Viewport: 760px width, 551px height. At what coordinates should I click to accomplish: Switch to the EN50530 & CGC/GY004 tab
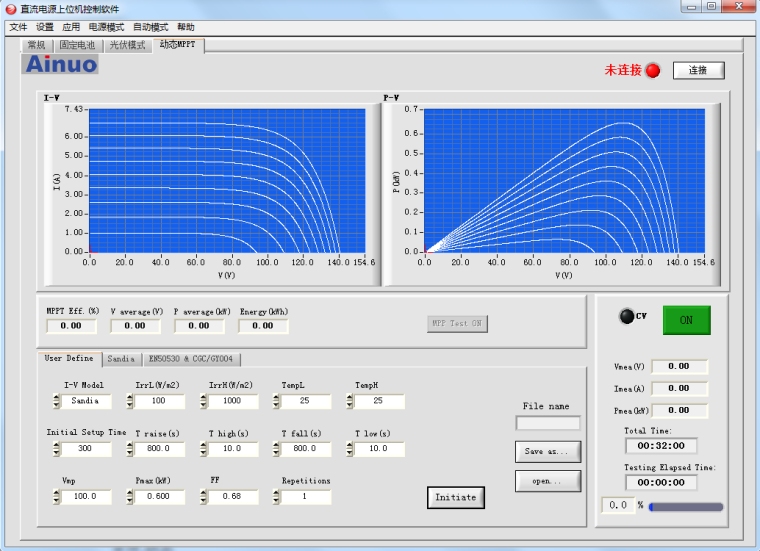pos(191,359)
